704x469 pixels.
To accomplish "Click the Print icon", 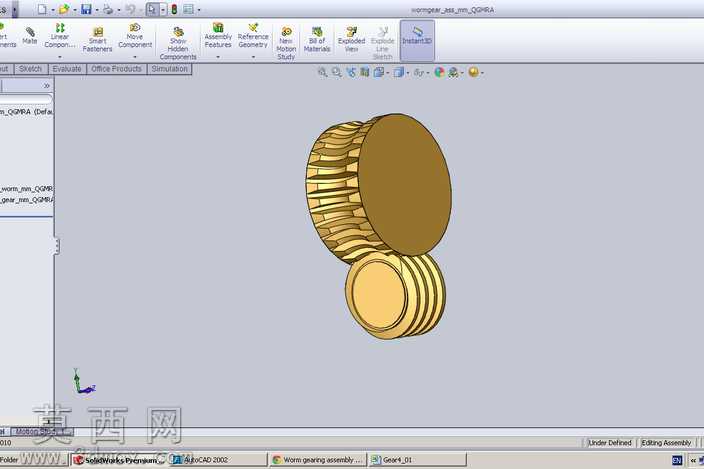I will tap(108, 9).
